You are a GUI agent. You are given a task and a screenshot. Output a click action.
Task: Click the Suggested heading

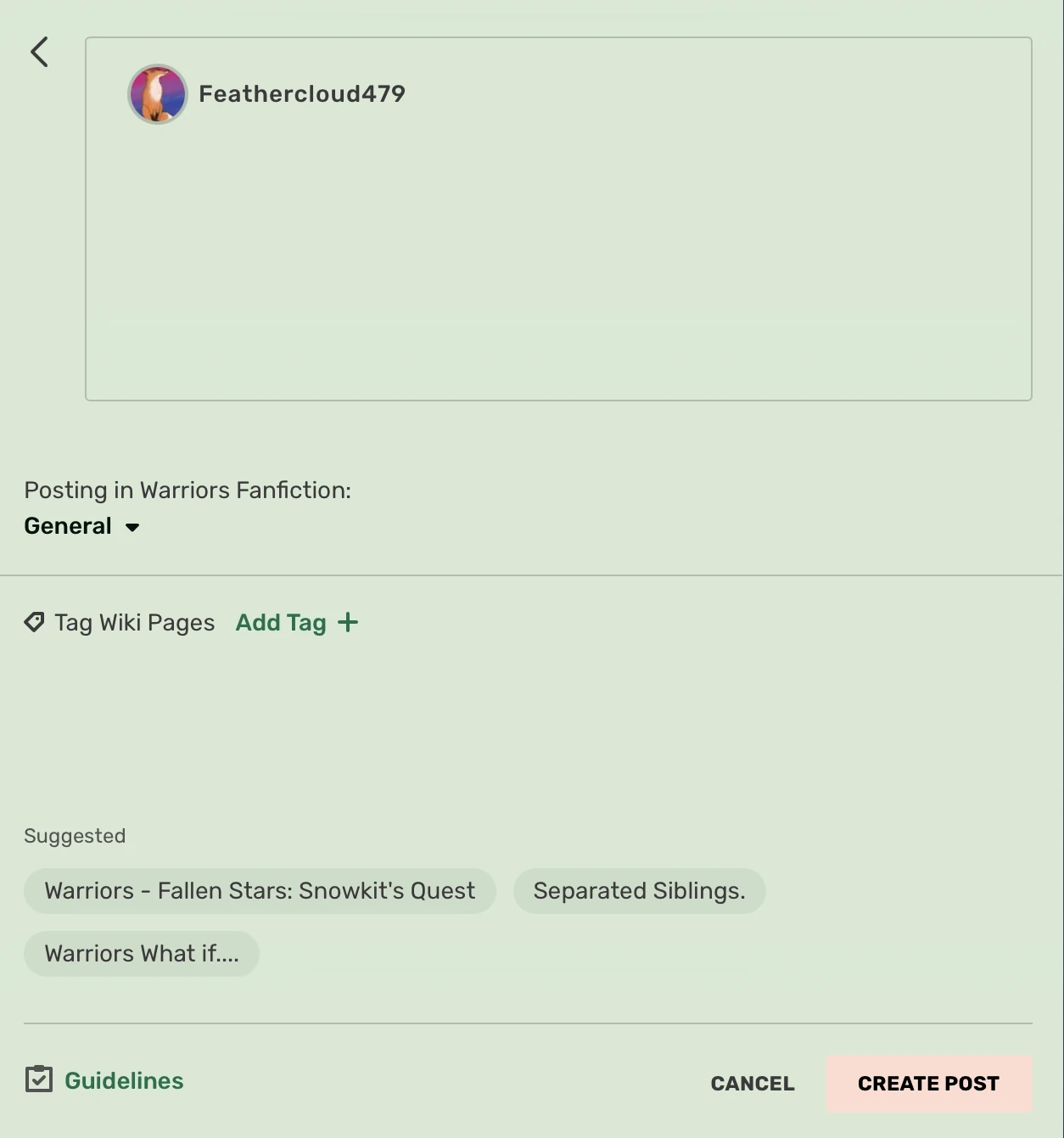75,836
